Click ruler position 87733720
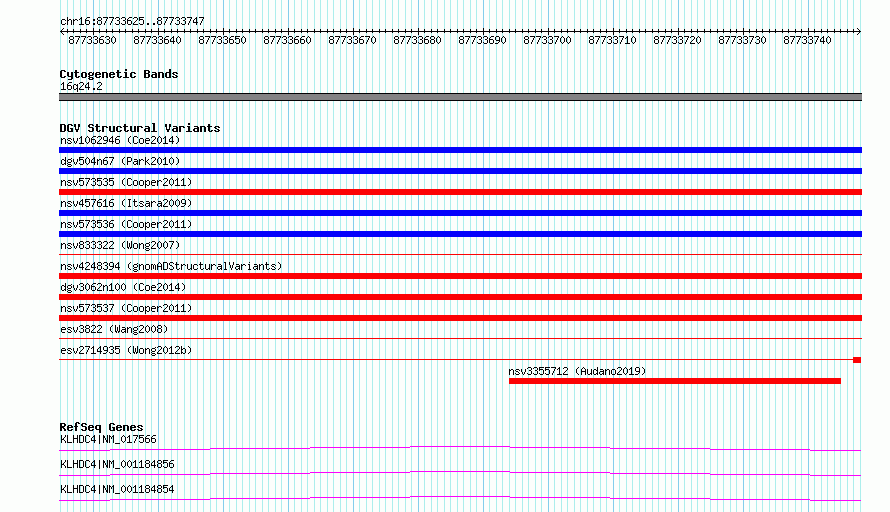 point(677,40)
